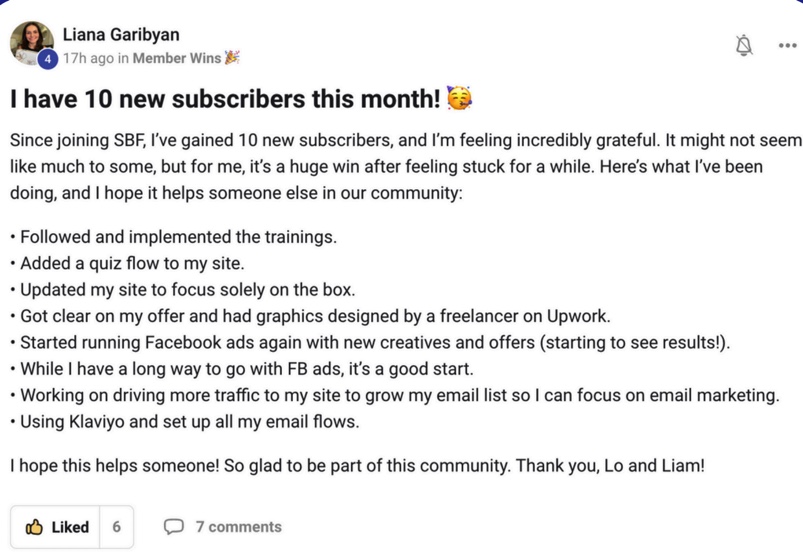Click the closing line thanking Lo and Liam
The image size is (803, 559).
pyautogui.click(x=357, y=465)
